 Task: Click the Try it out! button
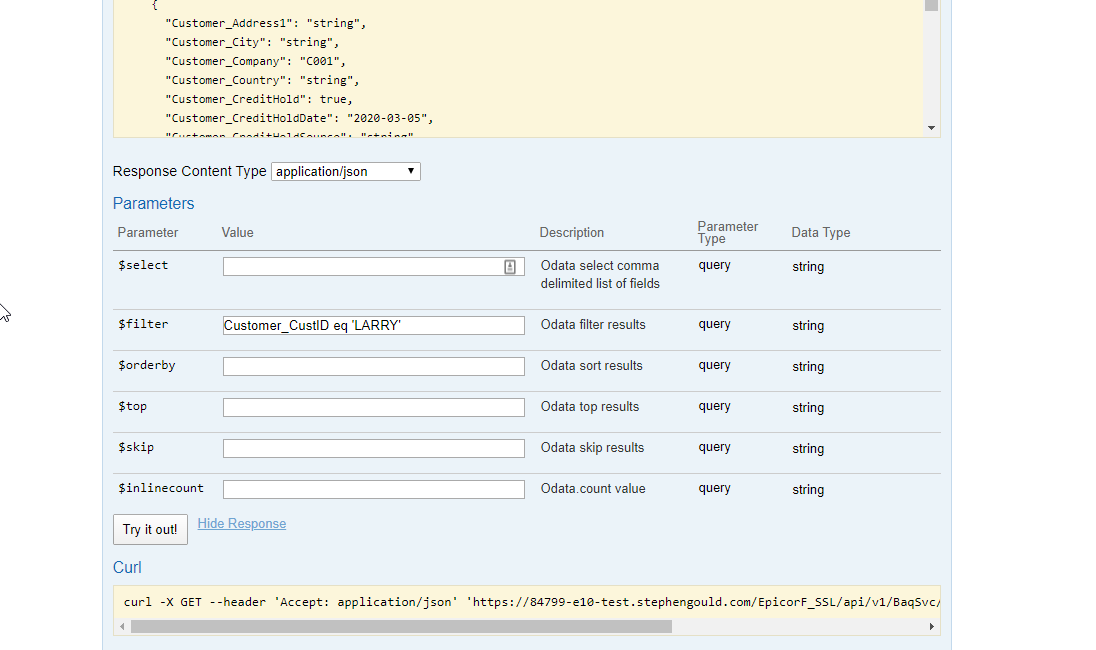click(x=150, y=530)
